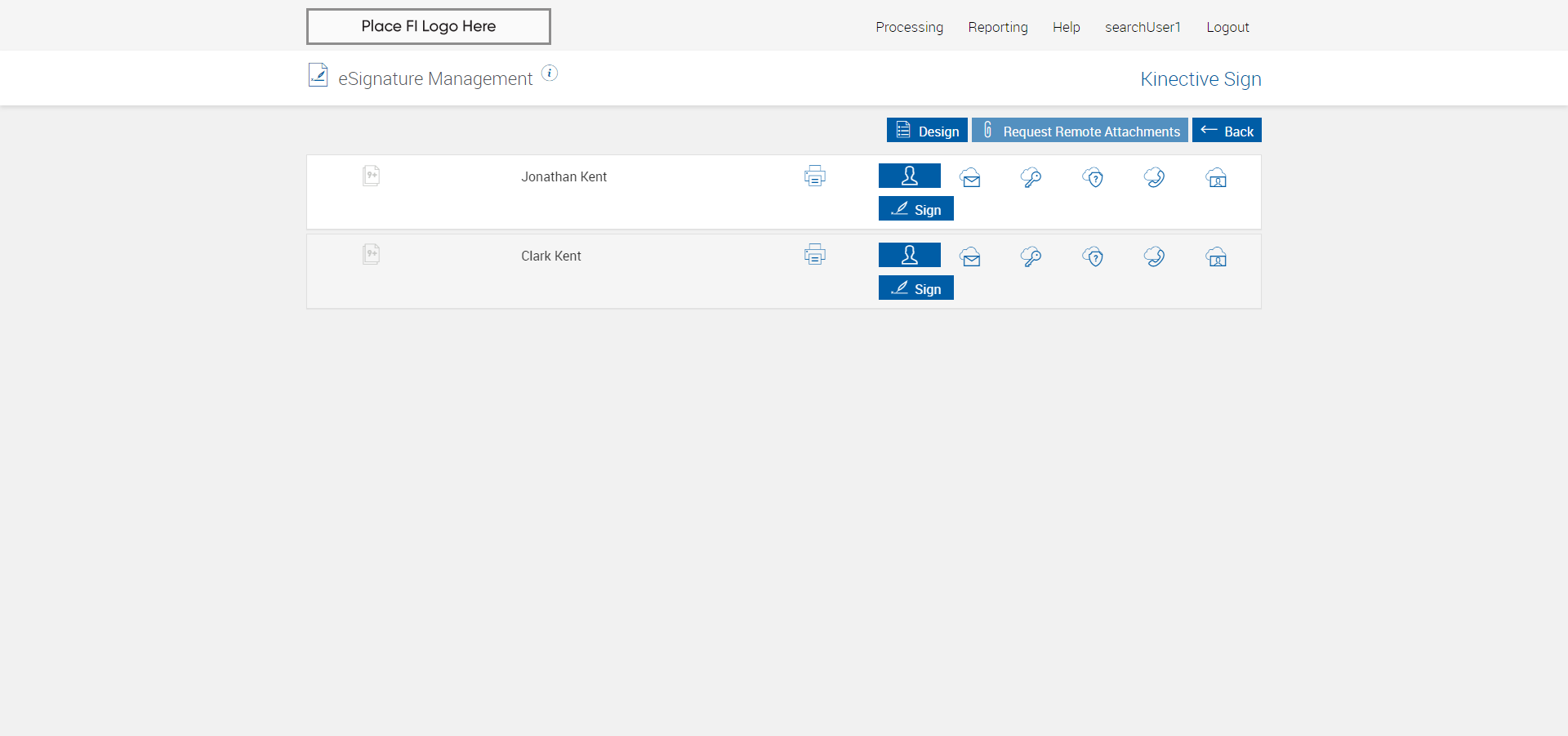Click the print icon in Jonathan Kent's row
This screenshot has width=1568, height=736.
coord(814,176)
